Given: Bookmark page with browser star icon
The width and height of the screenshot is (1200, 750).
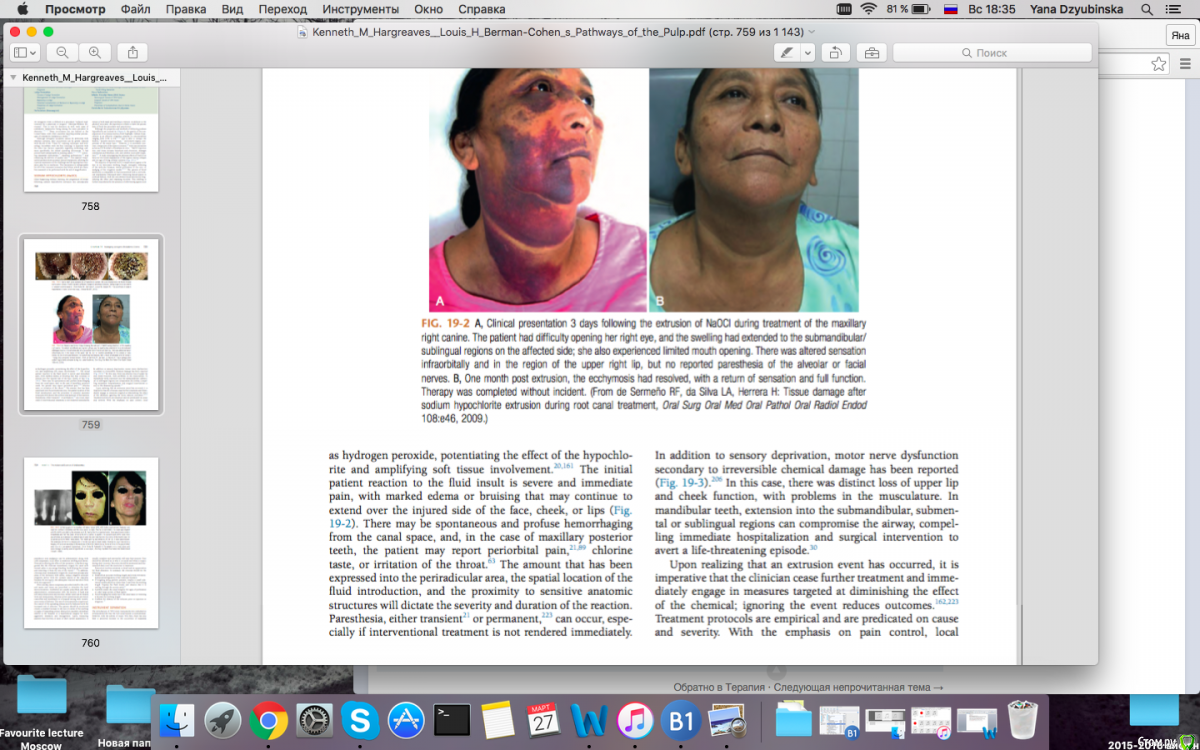Looking at the screenshot, I should tap(1158, 64).
